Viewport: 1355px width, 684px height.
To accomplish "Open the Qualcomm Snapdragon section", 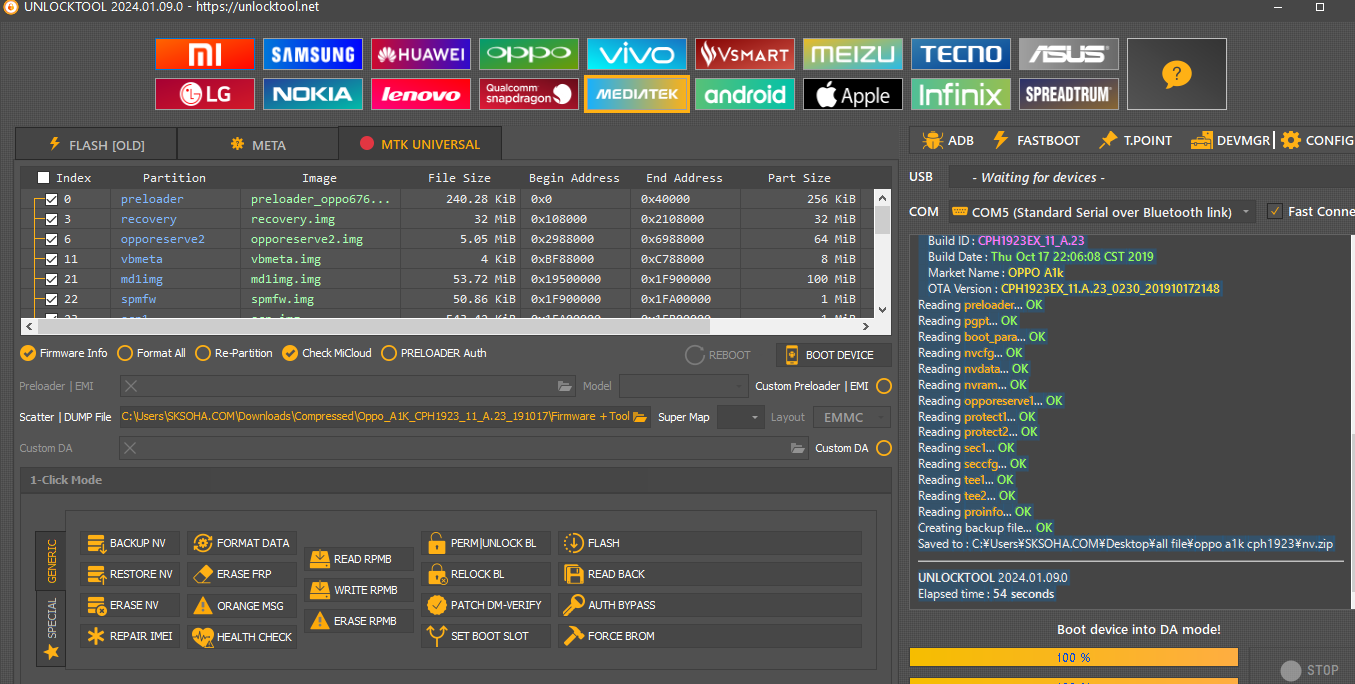I will click(x=529, y=94).
